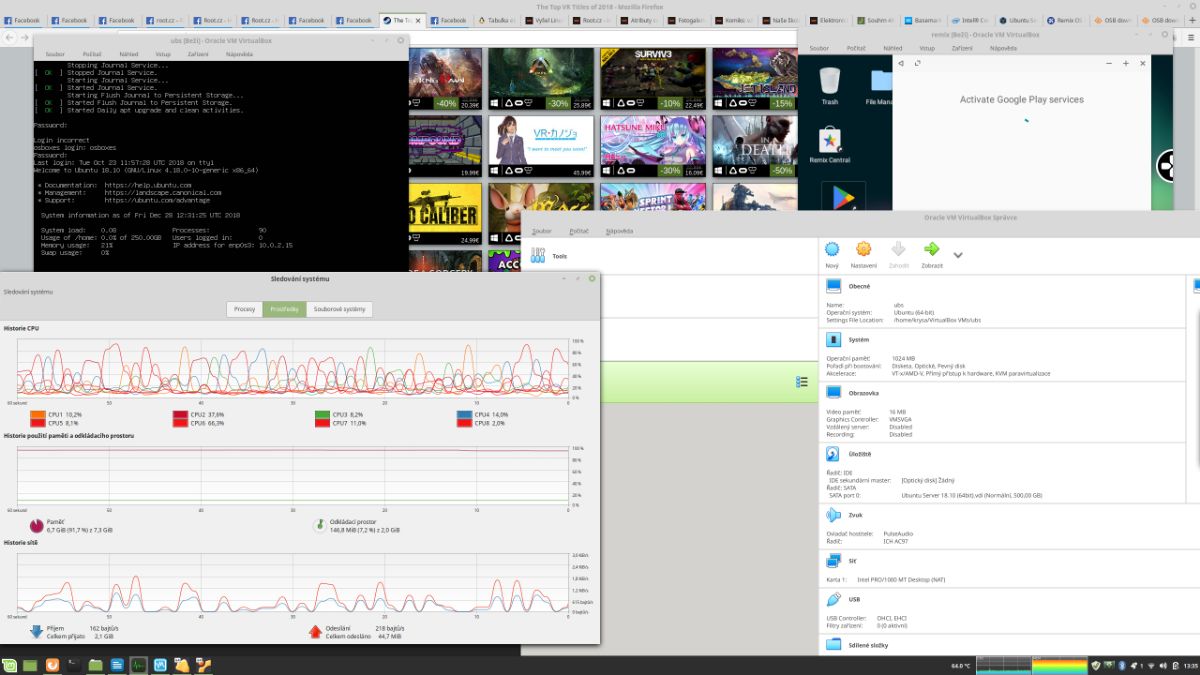Open the Trash icon on Remix desktop
The image size is (1200, 675).
click(x=829, y=82)
